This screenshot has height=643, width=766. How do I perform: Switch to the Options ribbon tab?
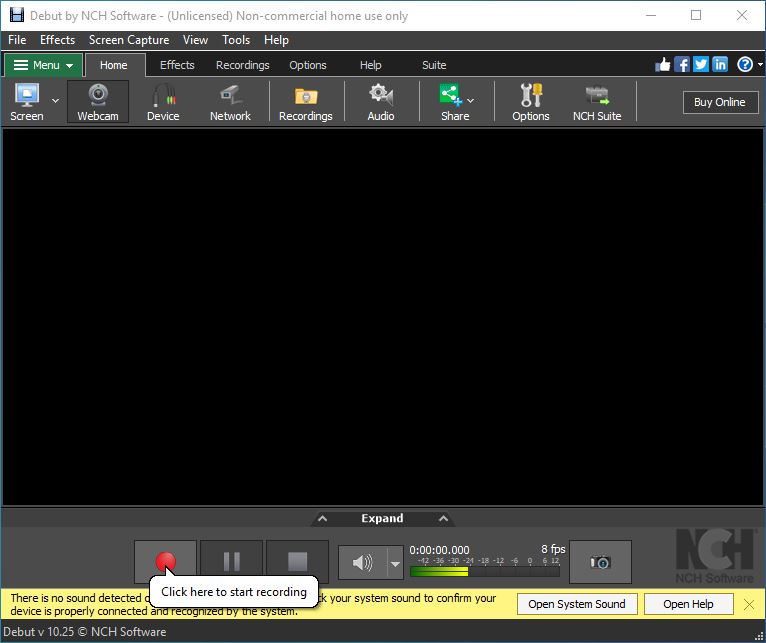(x=308, y=65)
